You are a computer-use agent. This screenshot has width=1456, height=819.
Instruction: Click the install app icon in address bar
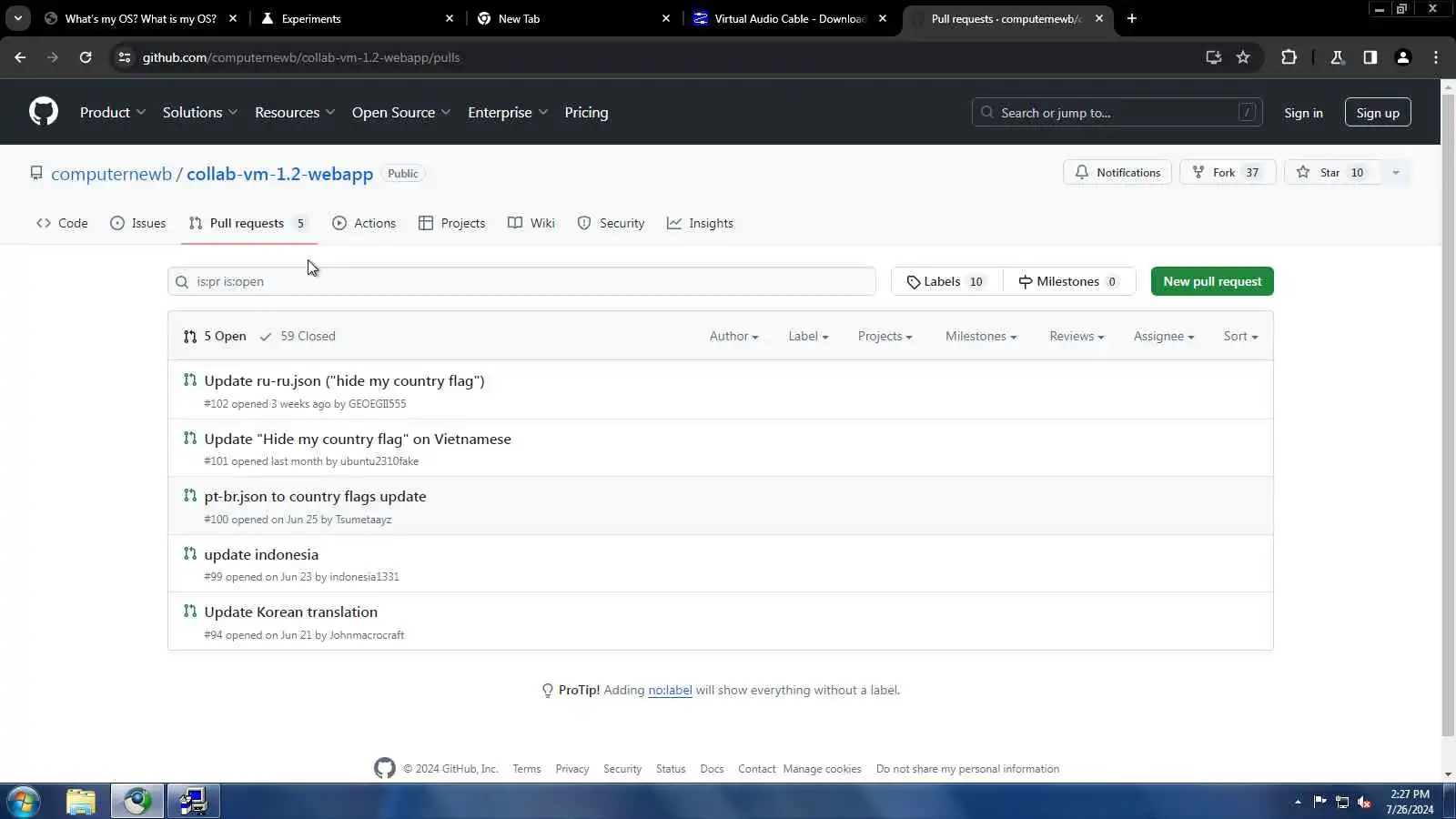(1213, 57)
